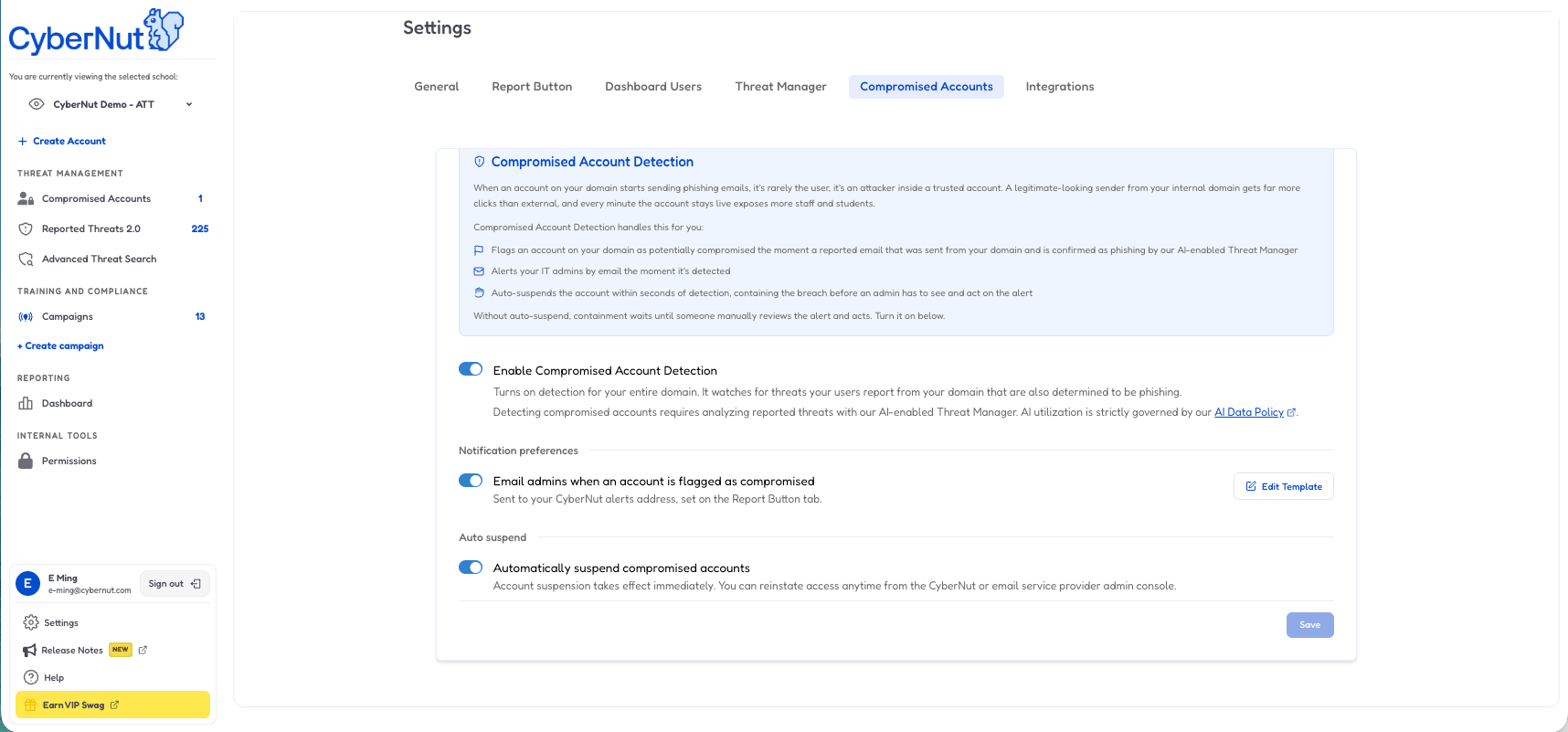The width and height of the screenshot is (1568, 732).
Task: Open Settings from the sidebar footer
Action: coord(61,622)
